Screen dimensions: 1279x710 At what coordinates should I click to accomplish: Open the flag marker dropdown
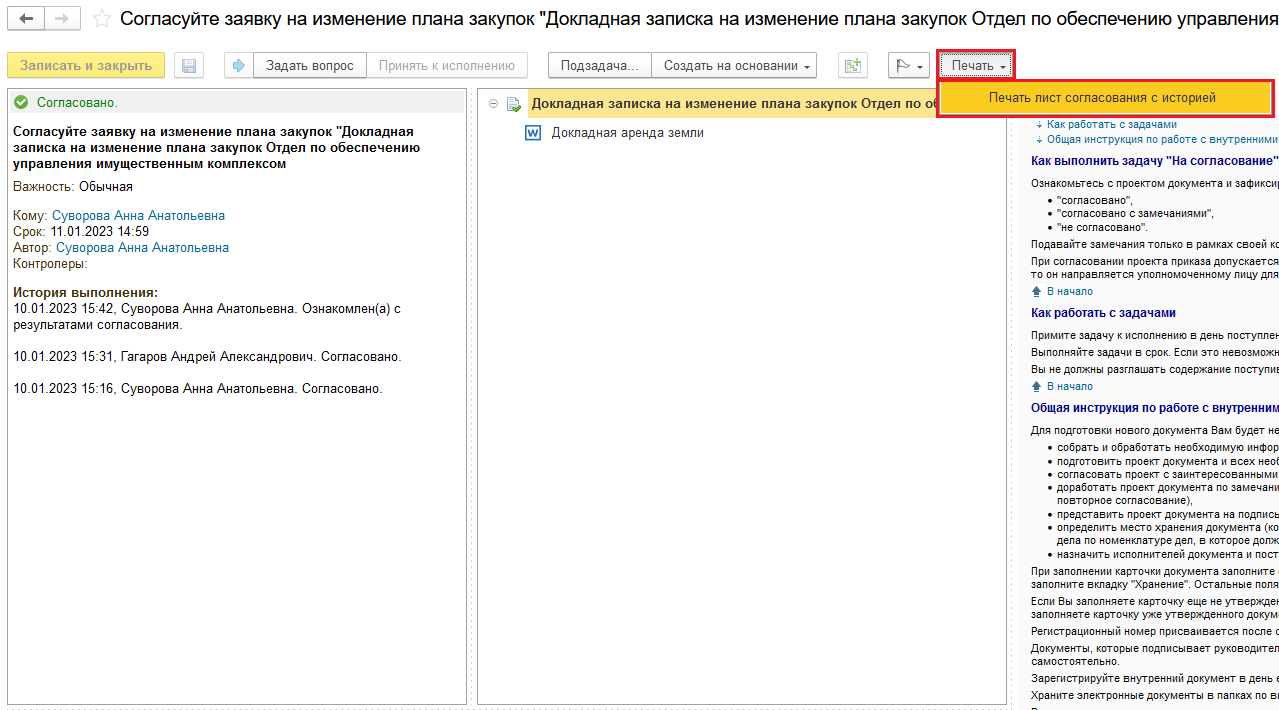tap(908, 66)
